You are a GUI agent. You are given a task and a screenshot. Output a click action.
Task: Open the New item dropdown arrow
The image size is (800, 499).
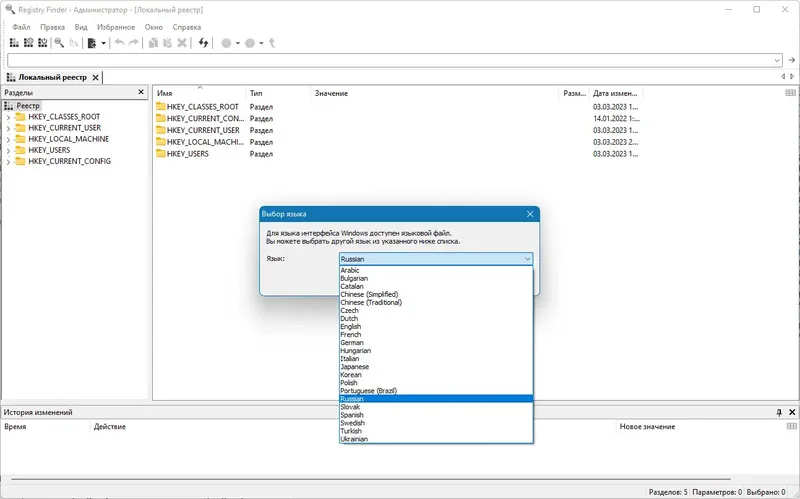tap(104, 43)
